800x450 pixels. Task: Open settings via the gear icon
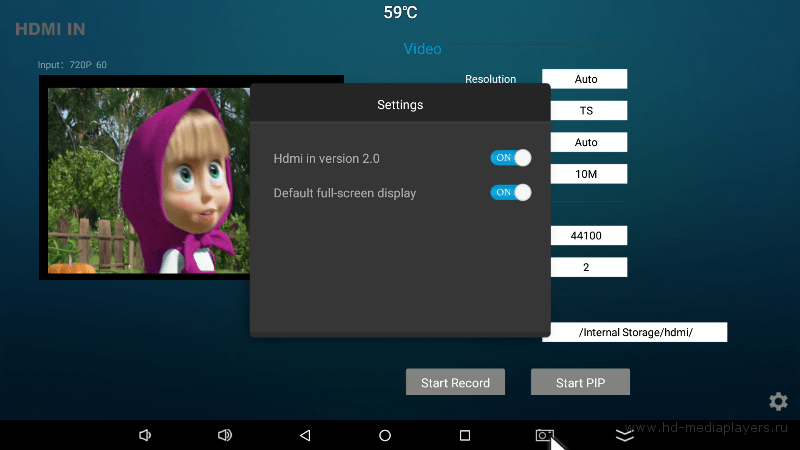(778, 402)
